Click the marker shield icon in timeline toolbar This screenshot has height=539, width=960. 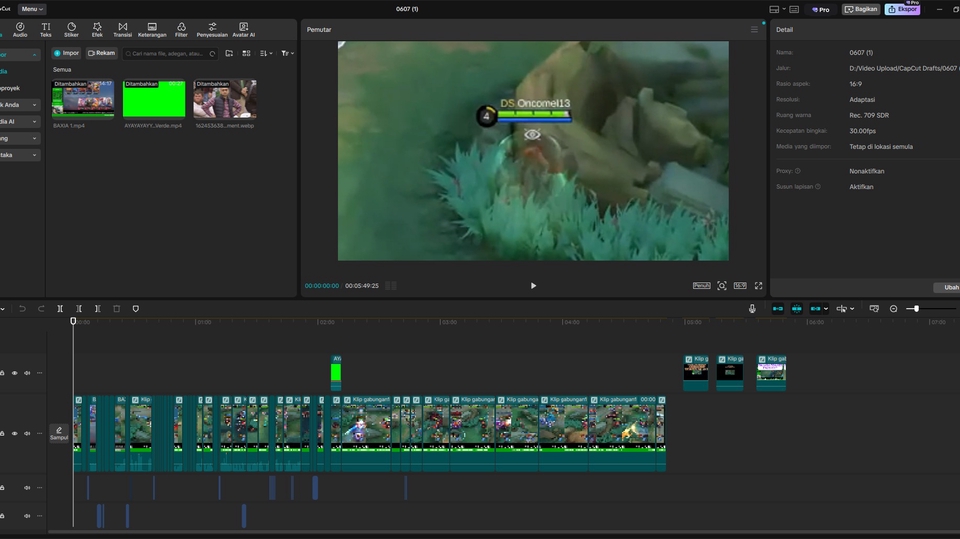tap(136, 309)
